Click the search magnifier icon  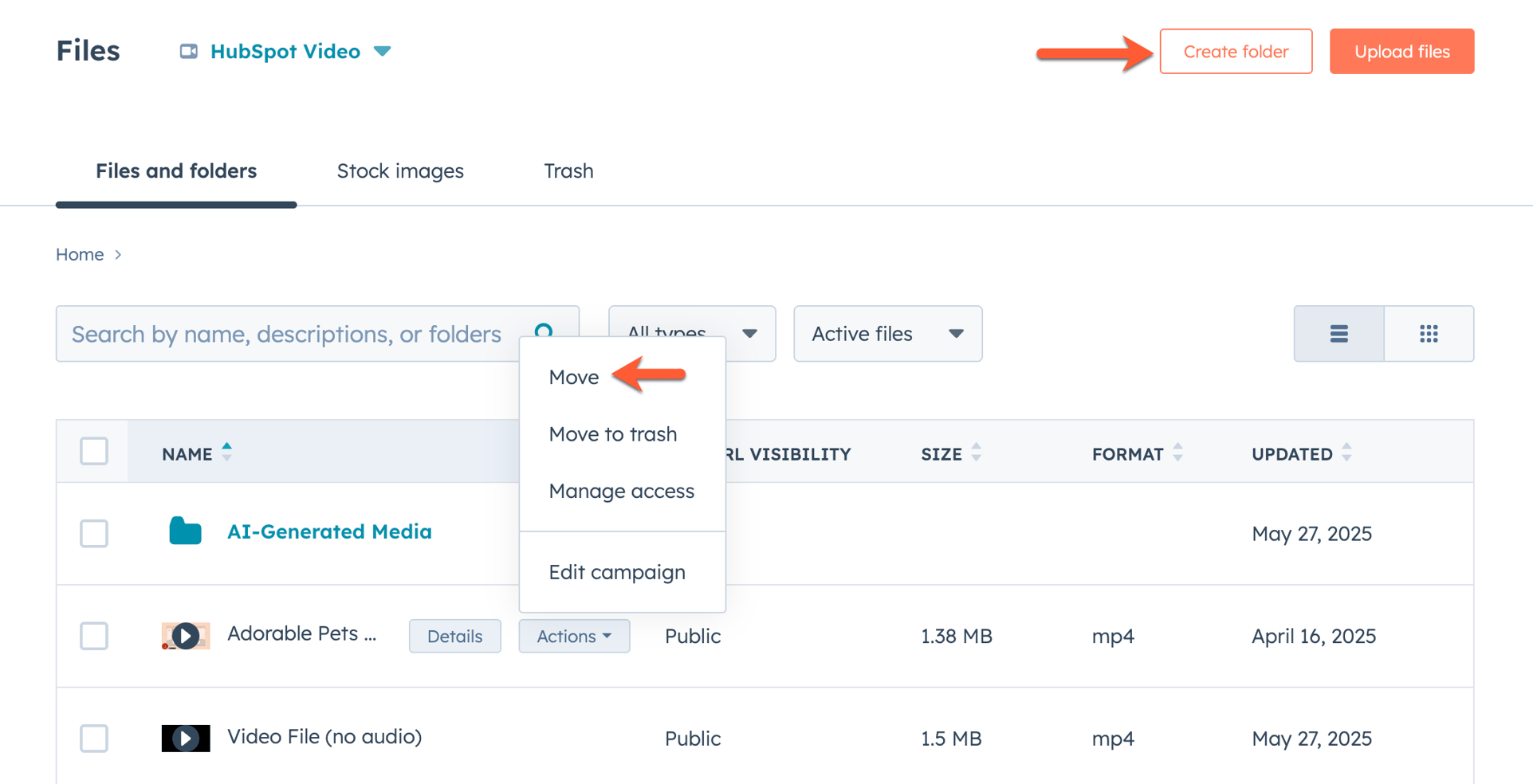point(544,331)
